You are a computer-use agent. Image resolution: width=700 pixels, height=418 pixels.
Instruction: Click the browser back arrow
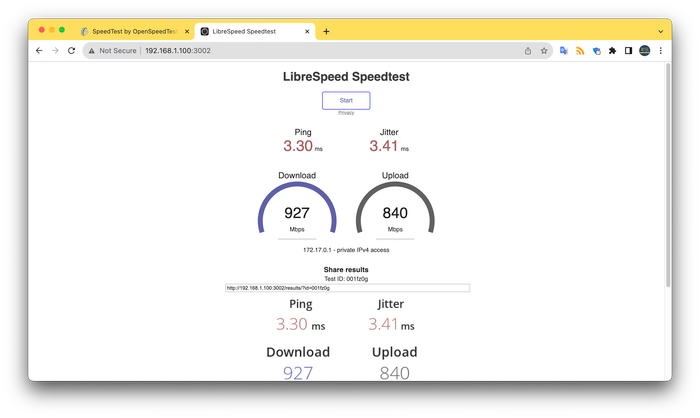coord(39,50)
